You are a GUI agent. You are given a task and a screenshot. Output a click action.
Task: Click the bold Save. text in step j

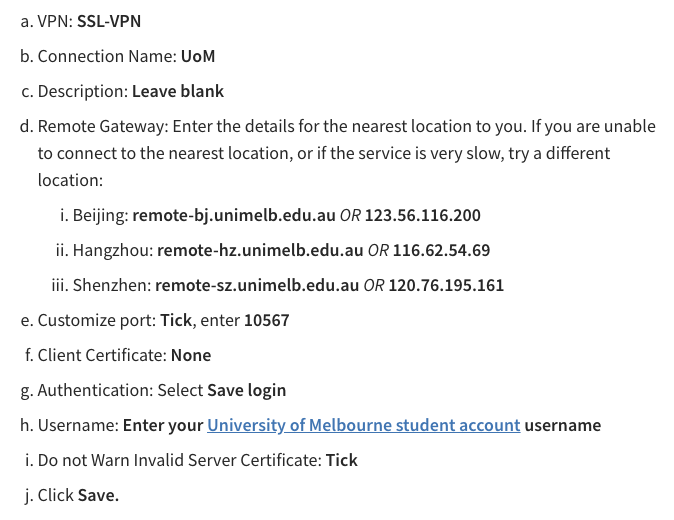pyautogui.click(x=98, y=496)
